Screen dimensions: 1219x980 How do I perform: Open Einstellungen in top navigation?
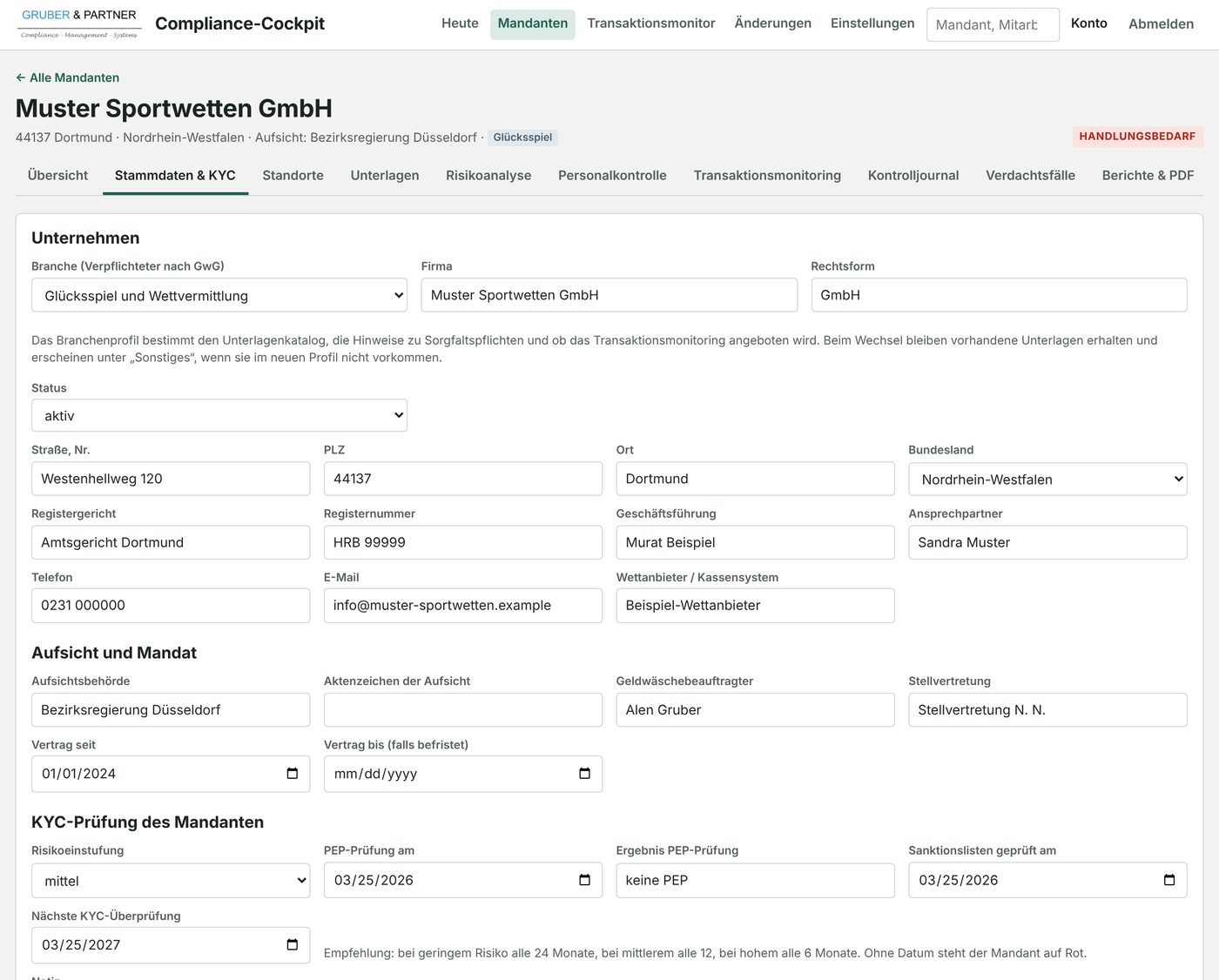tap(872, 23)
